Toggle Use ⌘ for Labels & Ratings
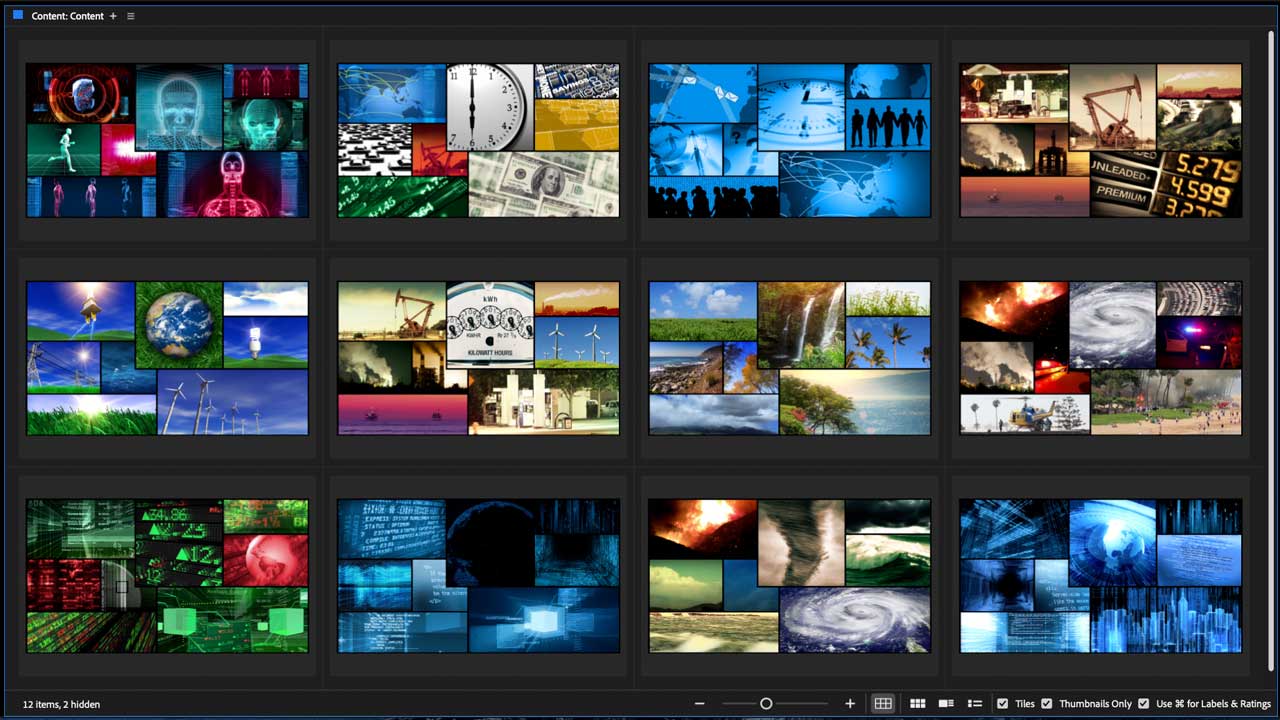Viewport: 1280px width, 720px height. pyautogui.click(x=1144, y=704)
